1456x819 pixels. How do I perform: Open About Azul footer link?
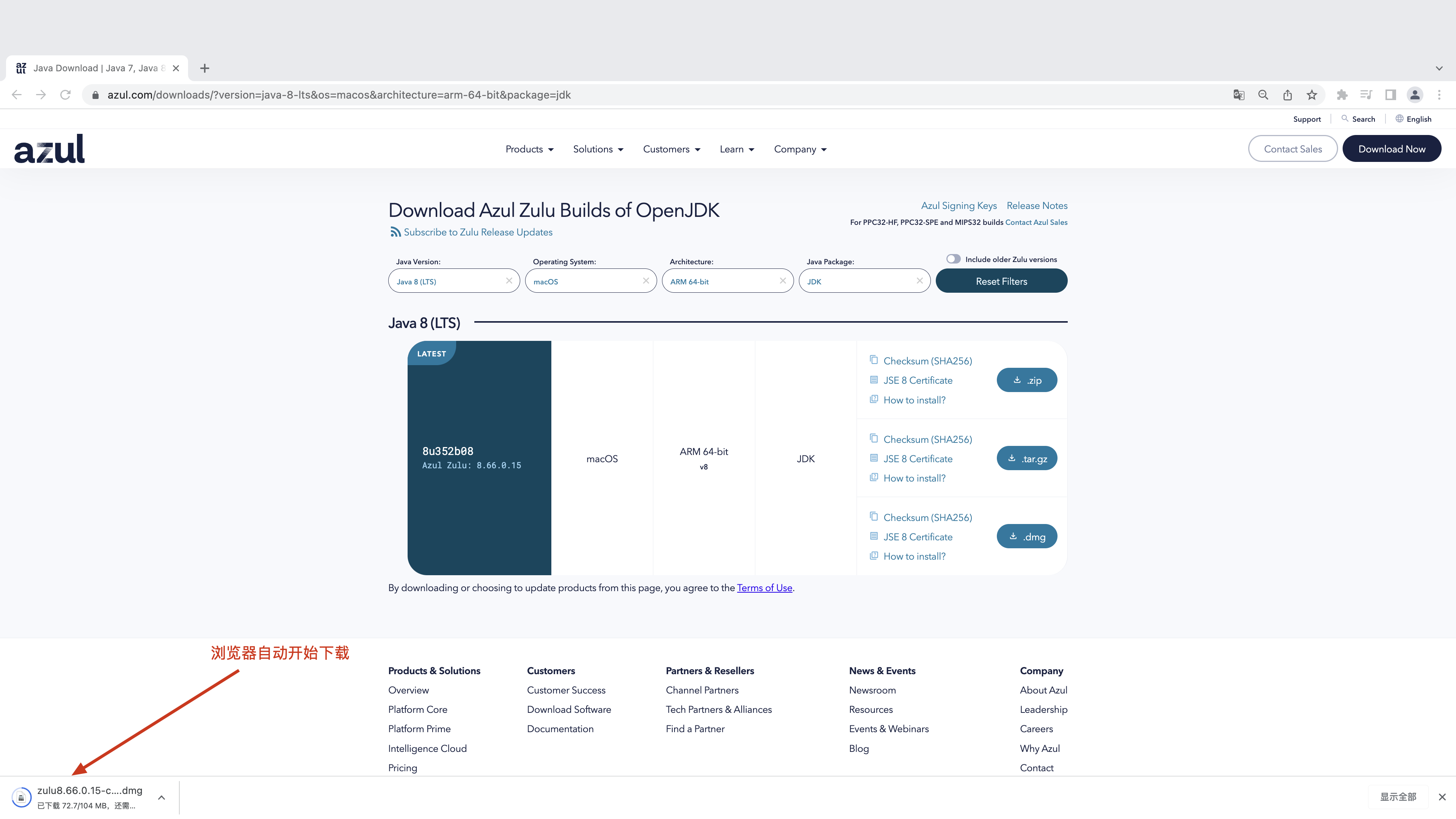point(1043,690)
